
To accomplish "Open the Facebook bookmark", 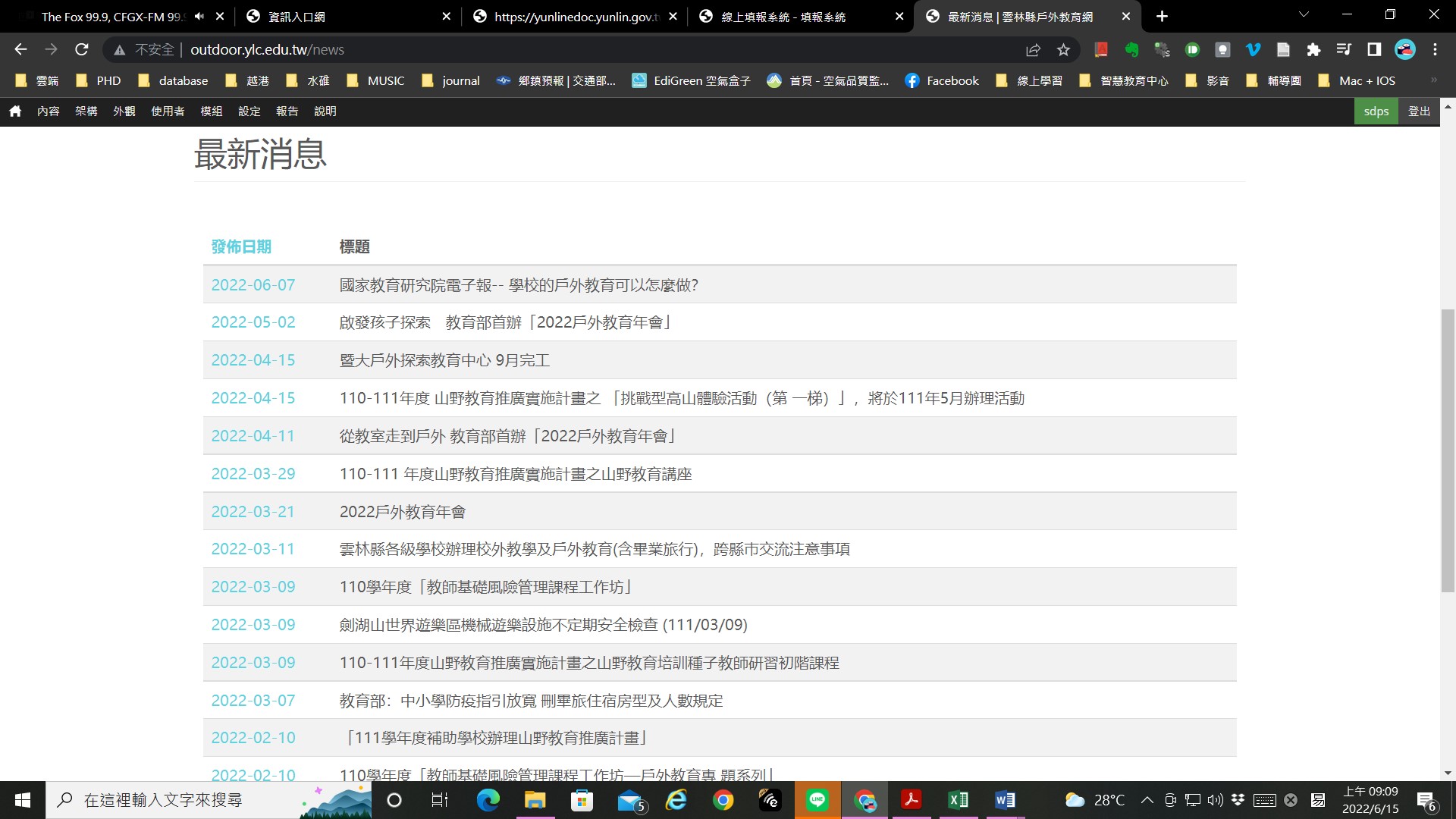I will point(942,80).
